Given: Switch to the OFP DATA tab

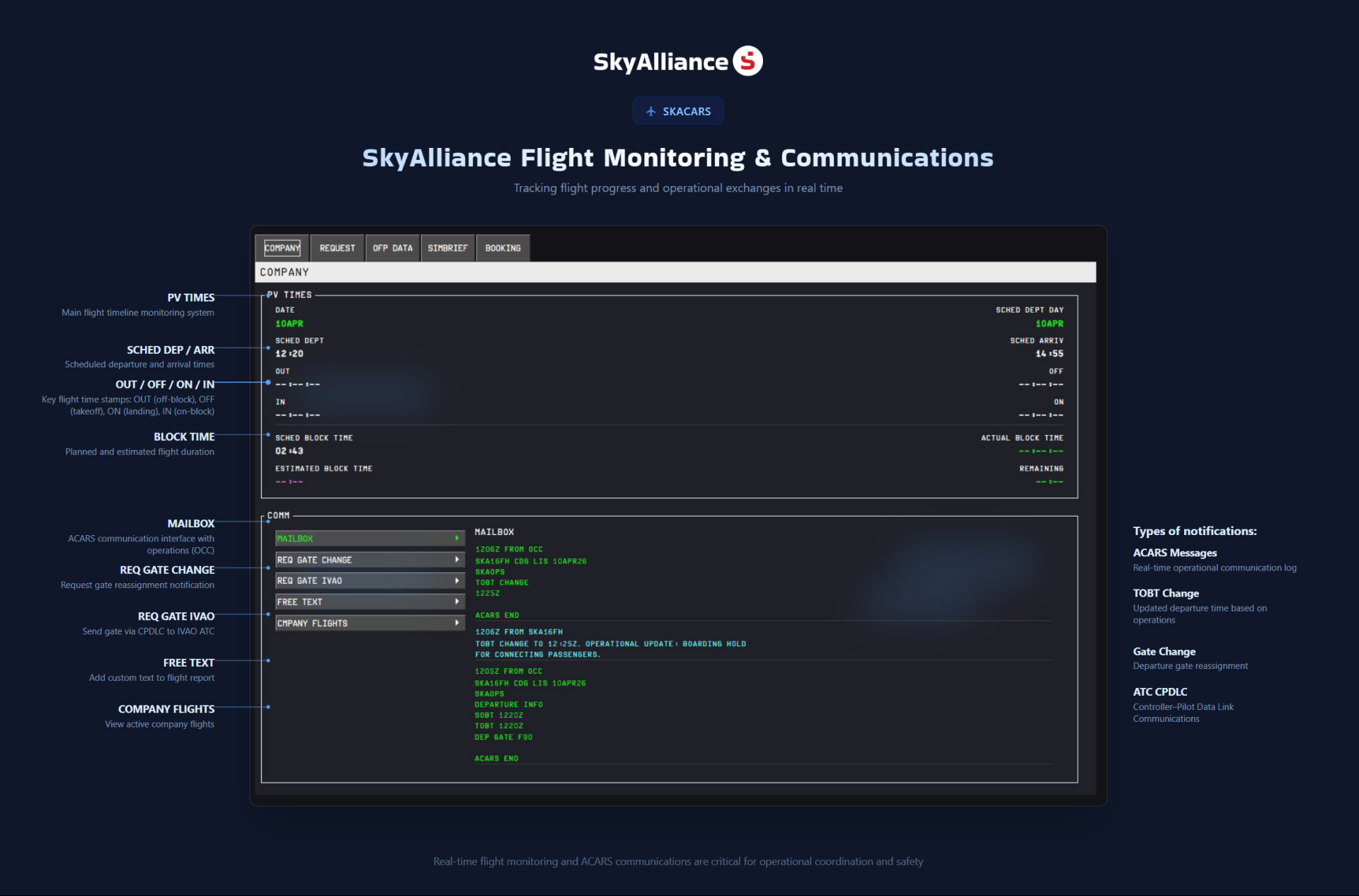Looking at the screenshot, I should pos(392,248).
